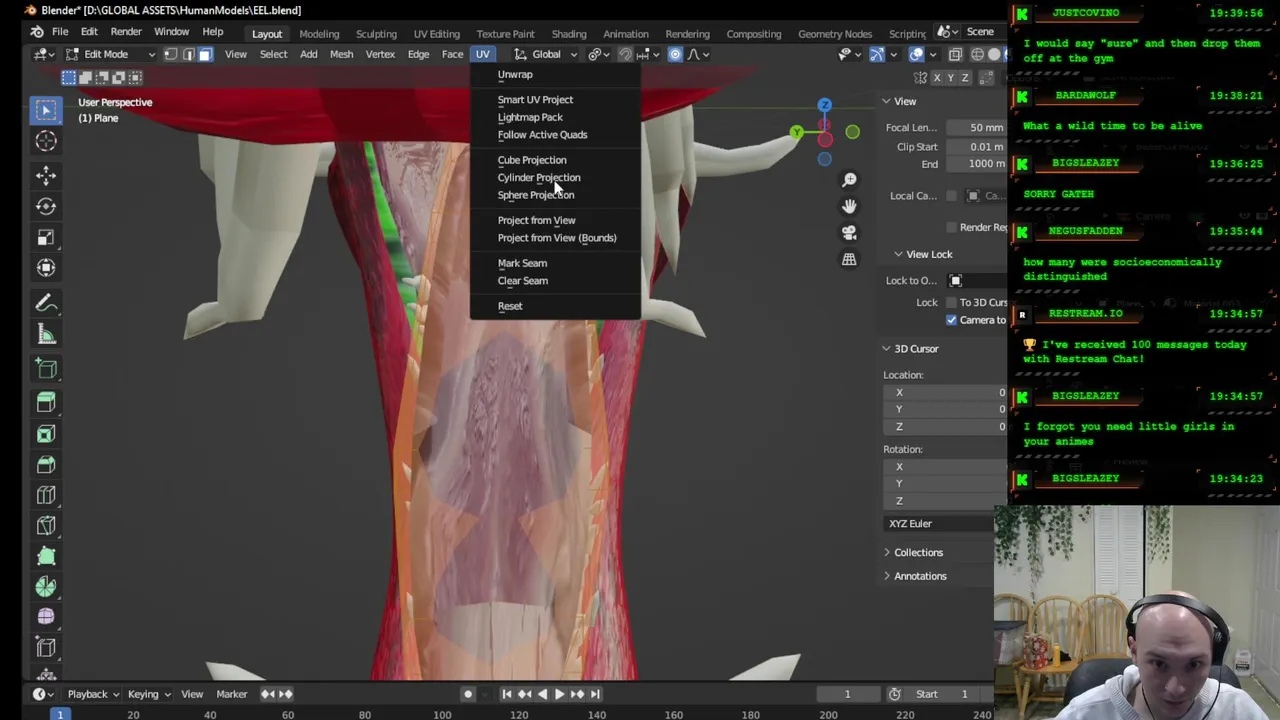Edit the Focal Length field
The width and height of the screenshot is (1280, 720).
[x=974, y=128]
